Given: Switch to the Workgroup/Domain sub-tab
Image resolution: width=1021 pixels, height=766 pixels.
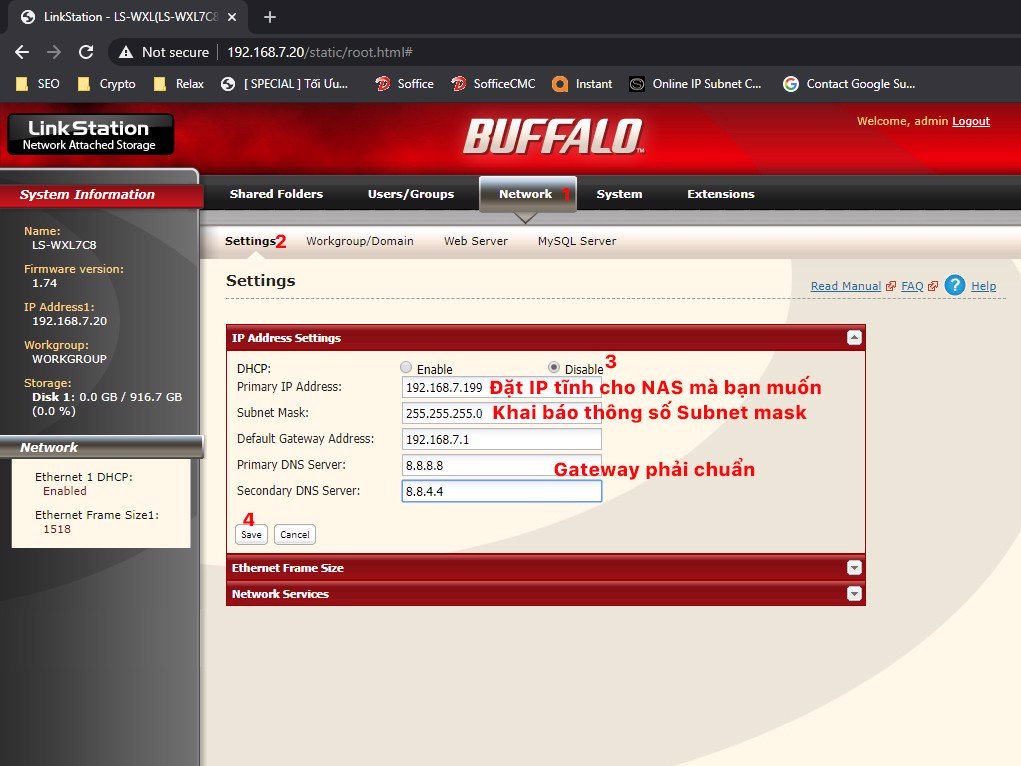Looking at the screenshot, I should (360, 241).
